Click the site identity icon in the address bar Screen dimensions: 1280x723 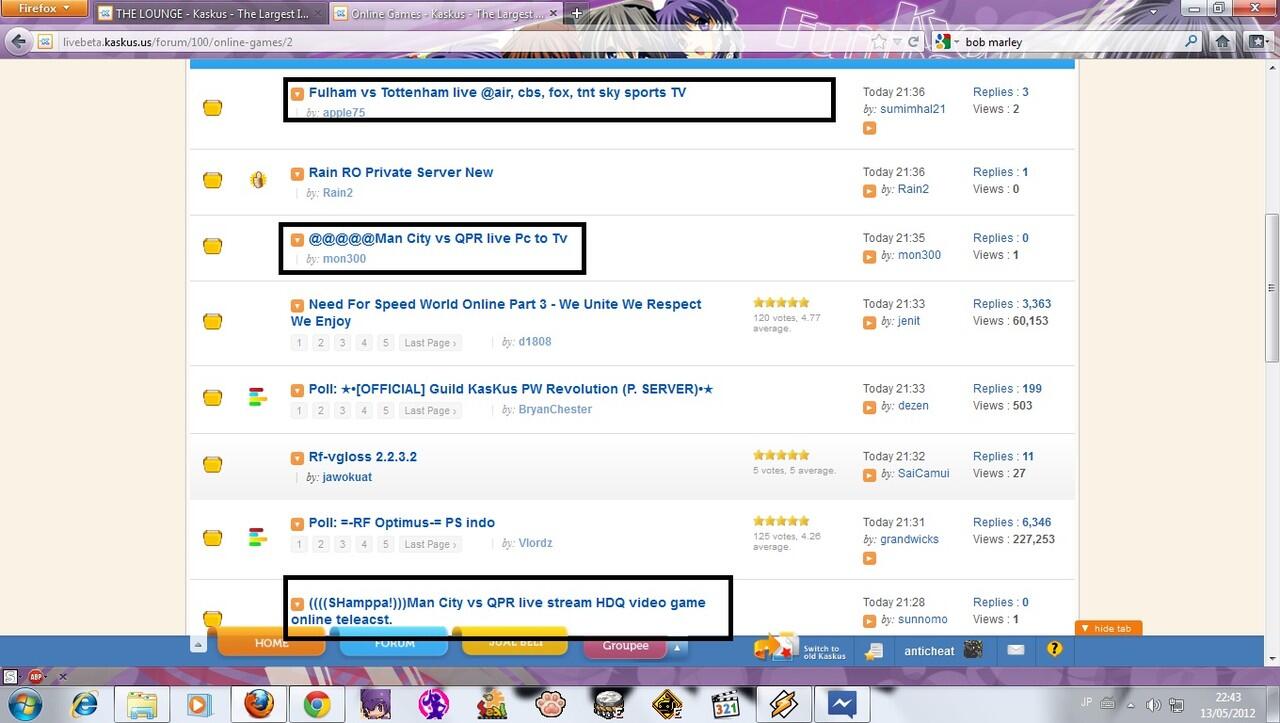(x=45, y=42)
